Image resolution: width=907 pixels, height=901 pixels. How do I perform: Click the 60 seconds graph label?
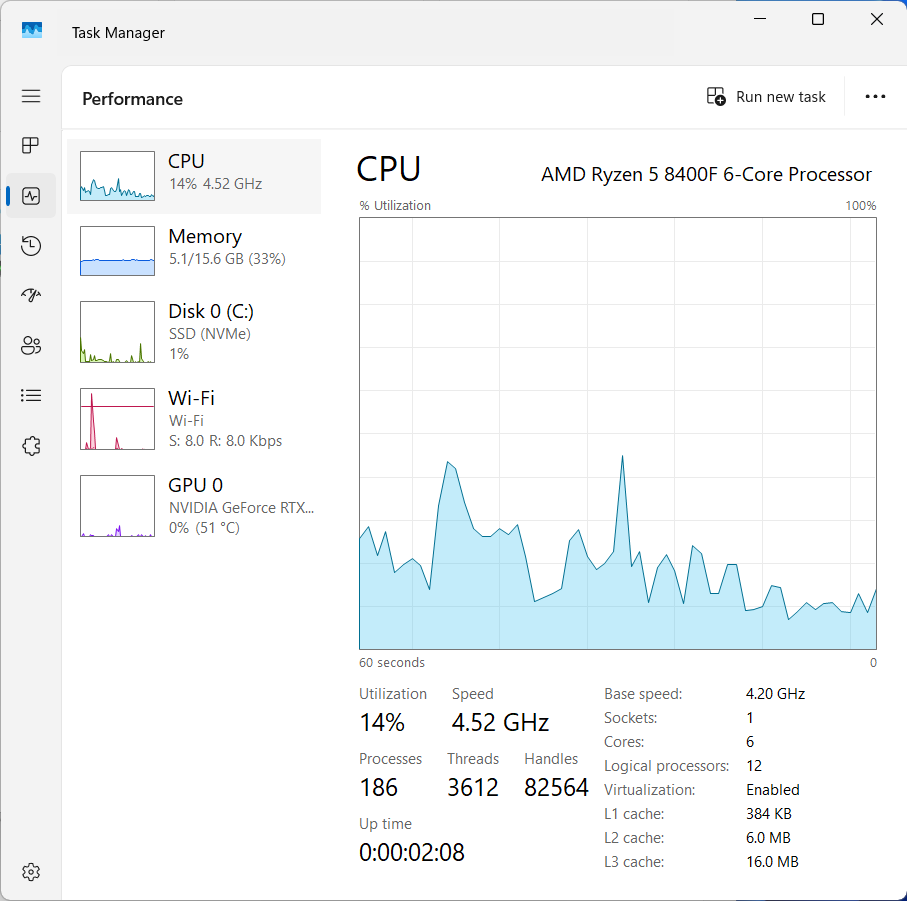click(392, 663)
